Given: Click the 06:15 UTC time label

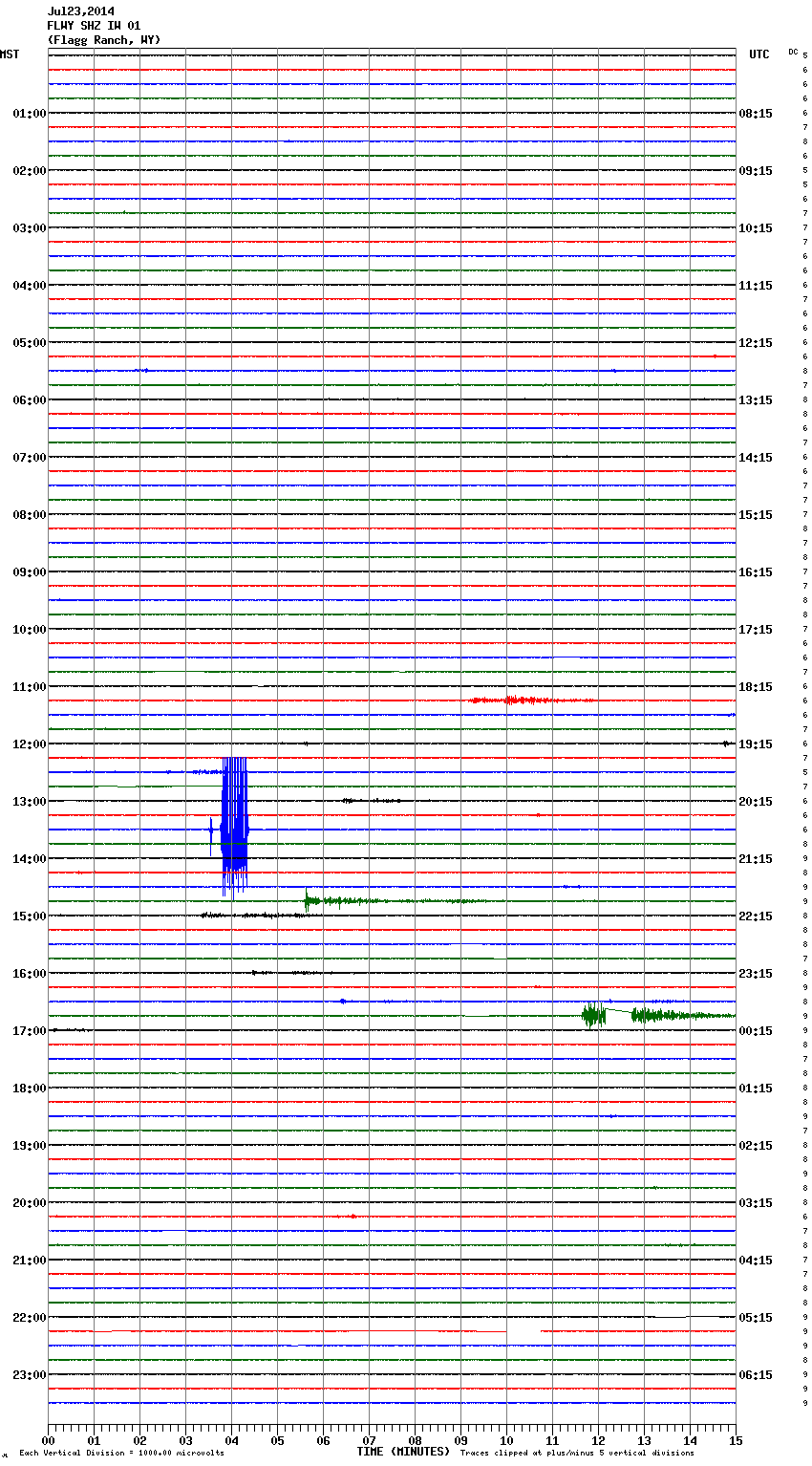Looking at the screenshot, I should point(756,1375).
